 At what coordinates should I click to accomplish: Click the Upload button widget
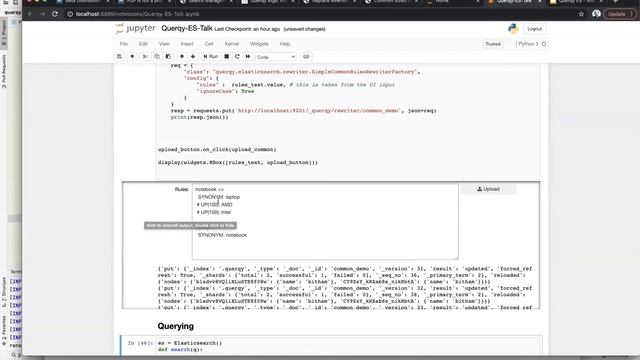coord(489,189)
